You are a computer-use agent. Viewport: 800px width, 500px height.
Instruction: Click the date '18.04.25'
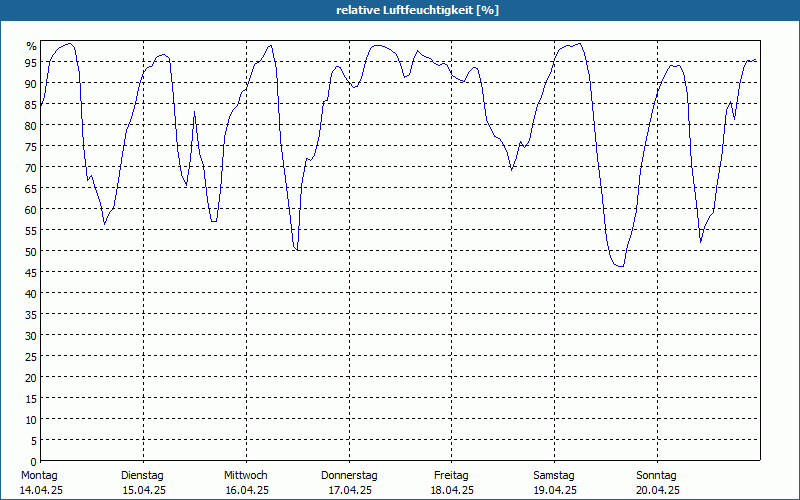coord(452,490)
